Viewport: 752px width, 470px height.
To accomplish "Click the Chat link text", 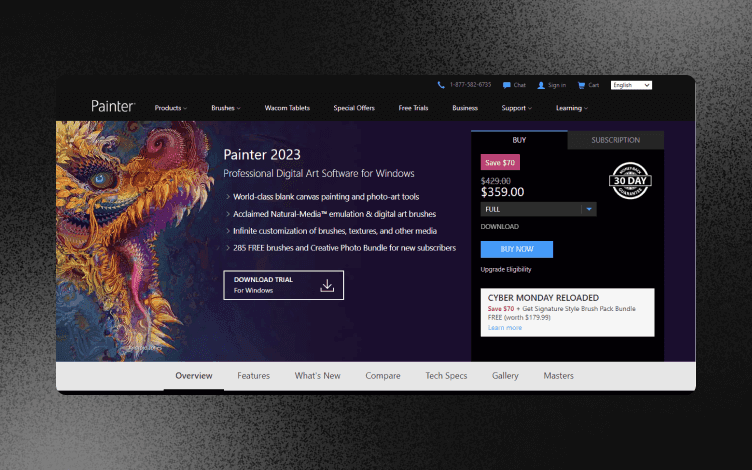I will pos(520,85).
